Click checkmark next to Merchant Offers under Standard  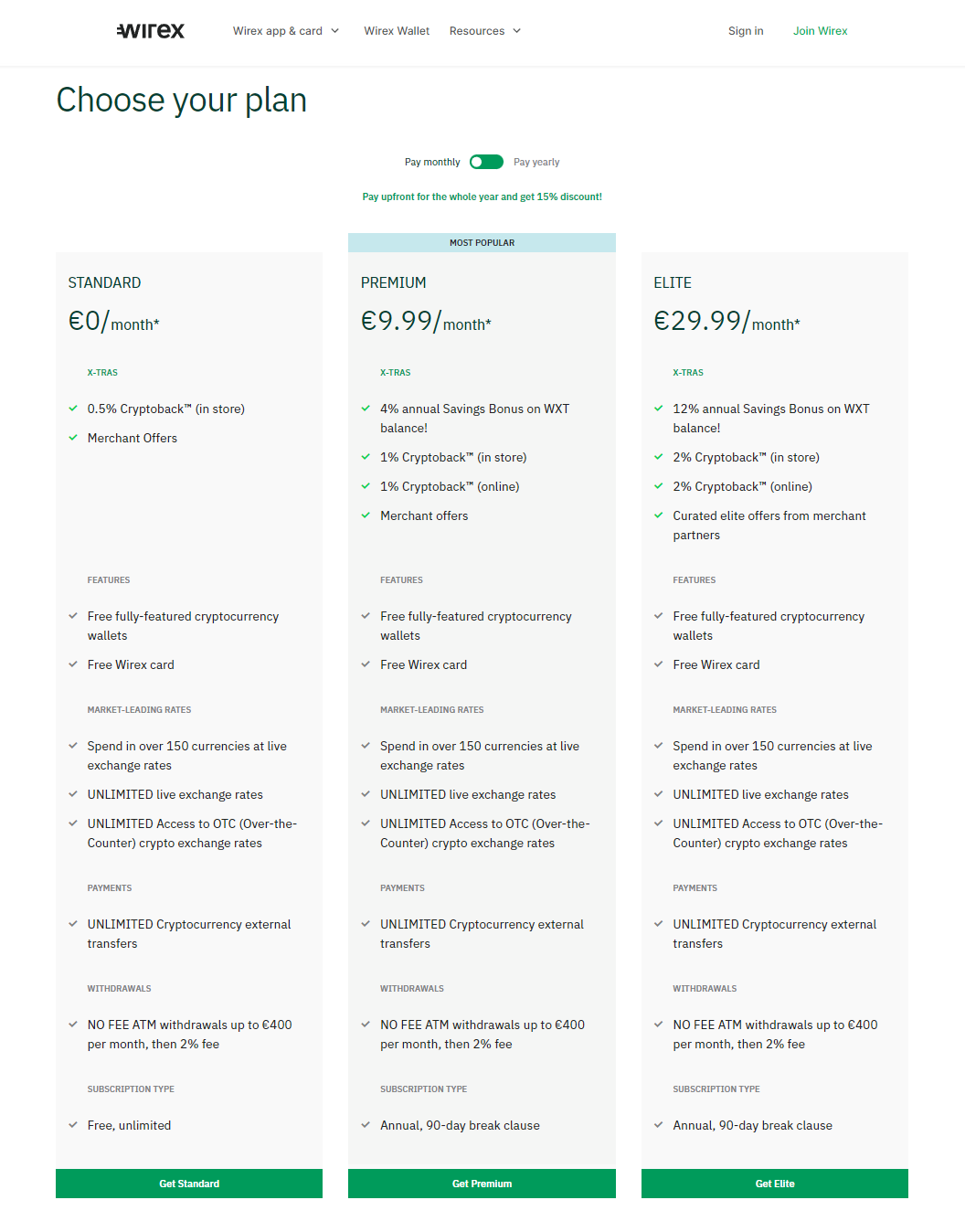point(73,438)
